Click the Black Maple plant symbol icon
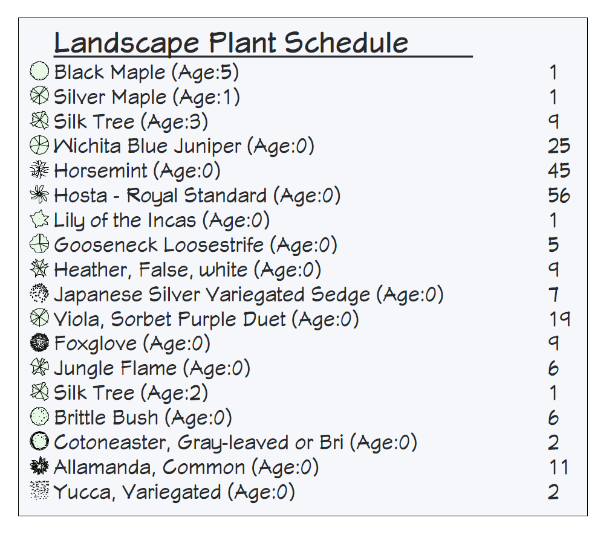 click(40, 72)
